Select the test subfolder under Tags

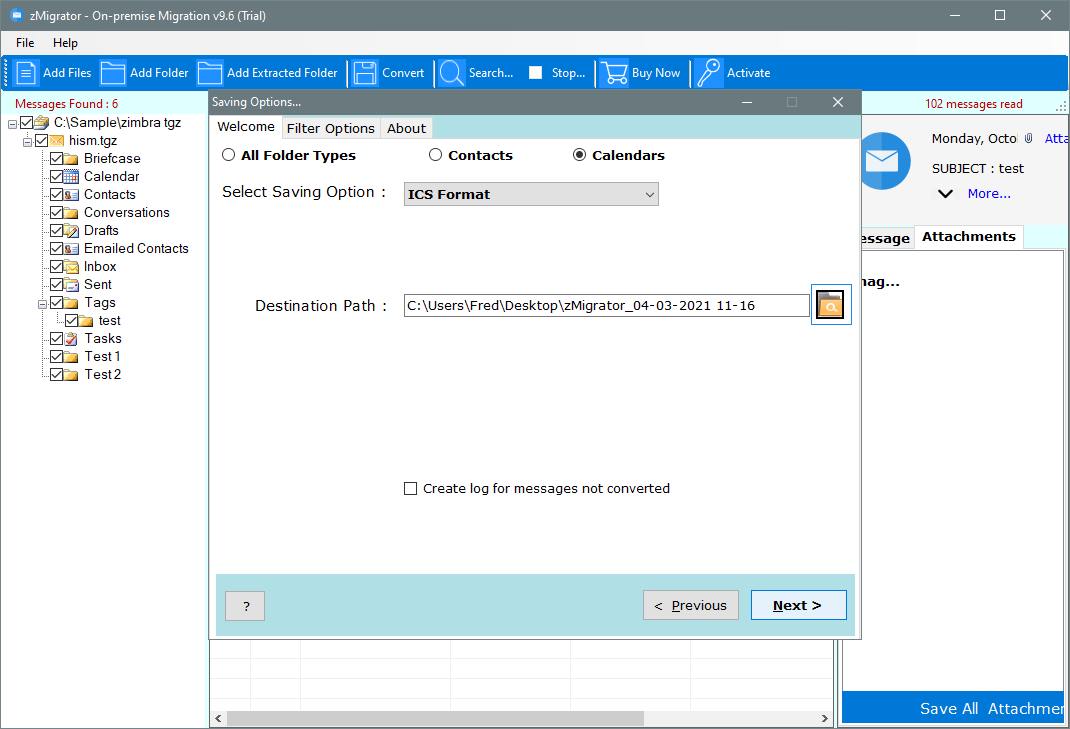pos(109,321)
